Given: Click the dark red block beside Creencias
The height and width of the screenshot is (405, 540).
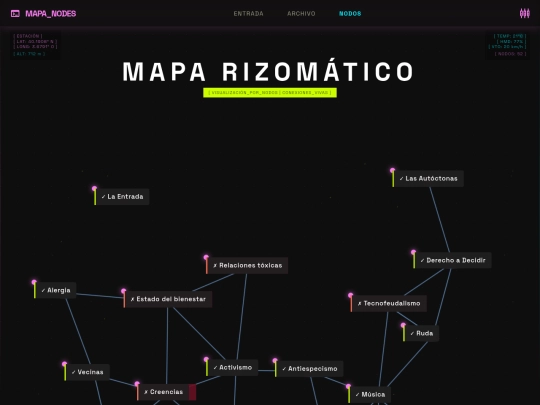Looking at the screenshot, I should click(x=193, y=392).
